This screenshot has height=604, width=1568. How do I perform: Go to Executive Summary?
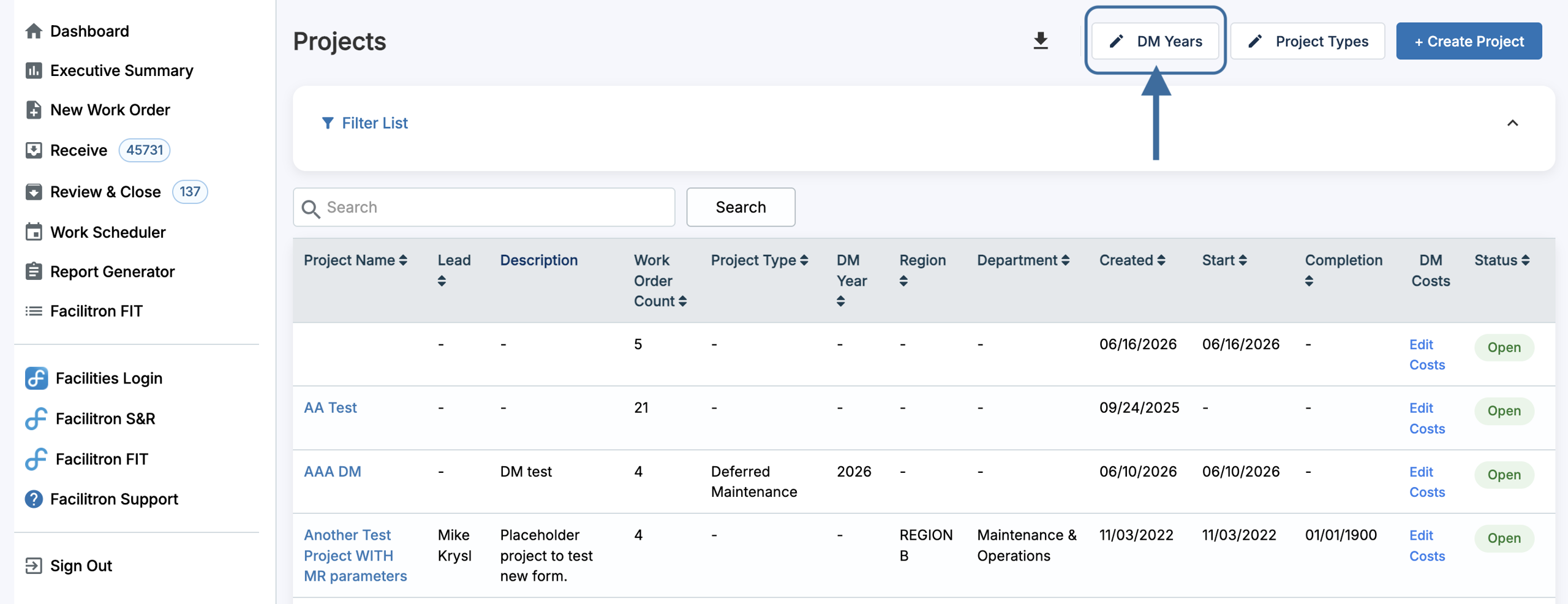(121, 70)
